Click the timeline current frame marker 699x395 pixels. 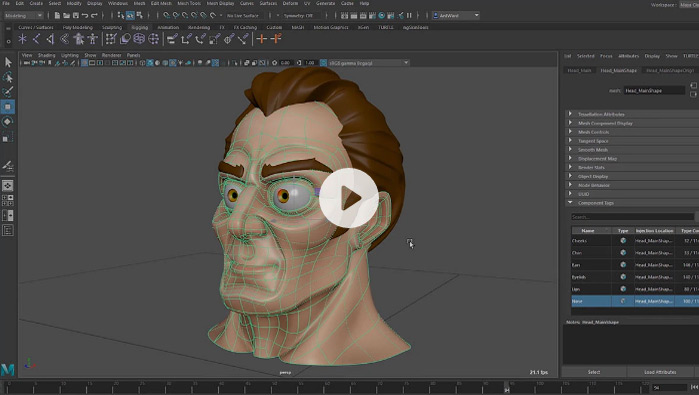tap(507, 387)
